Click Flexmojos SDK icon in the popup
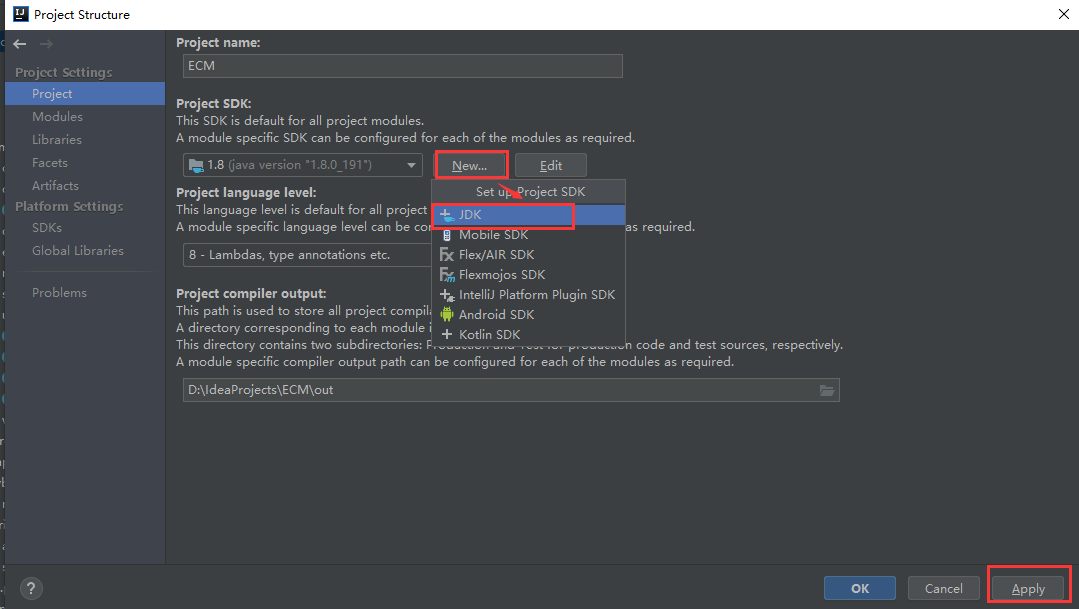The width and height of the screenshot is (1079, 609). click(x=447, y=275)
